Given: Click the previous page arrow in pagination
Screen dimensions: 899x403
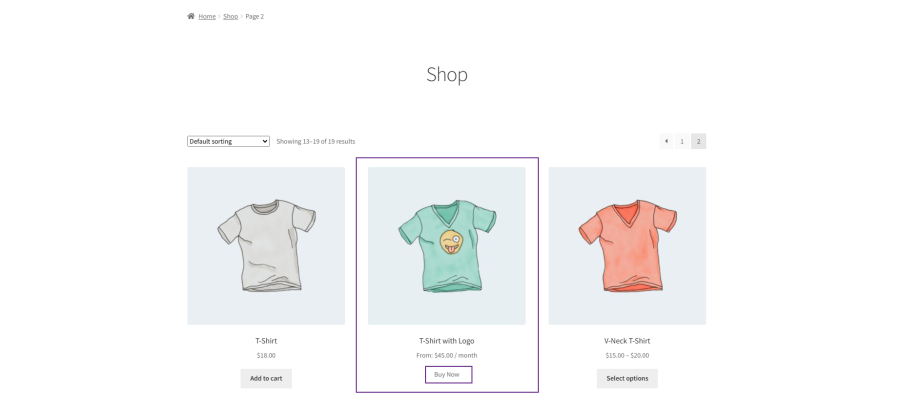Looking at the screenshot, I should pos(666,141).
